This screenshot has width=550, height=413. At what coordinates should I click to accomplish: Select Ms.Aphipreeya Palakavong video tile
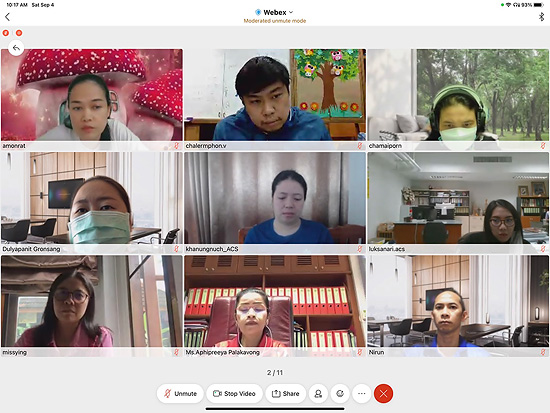click(275, 306)
